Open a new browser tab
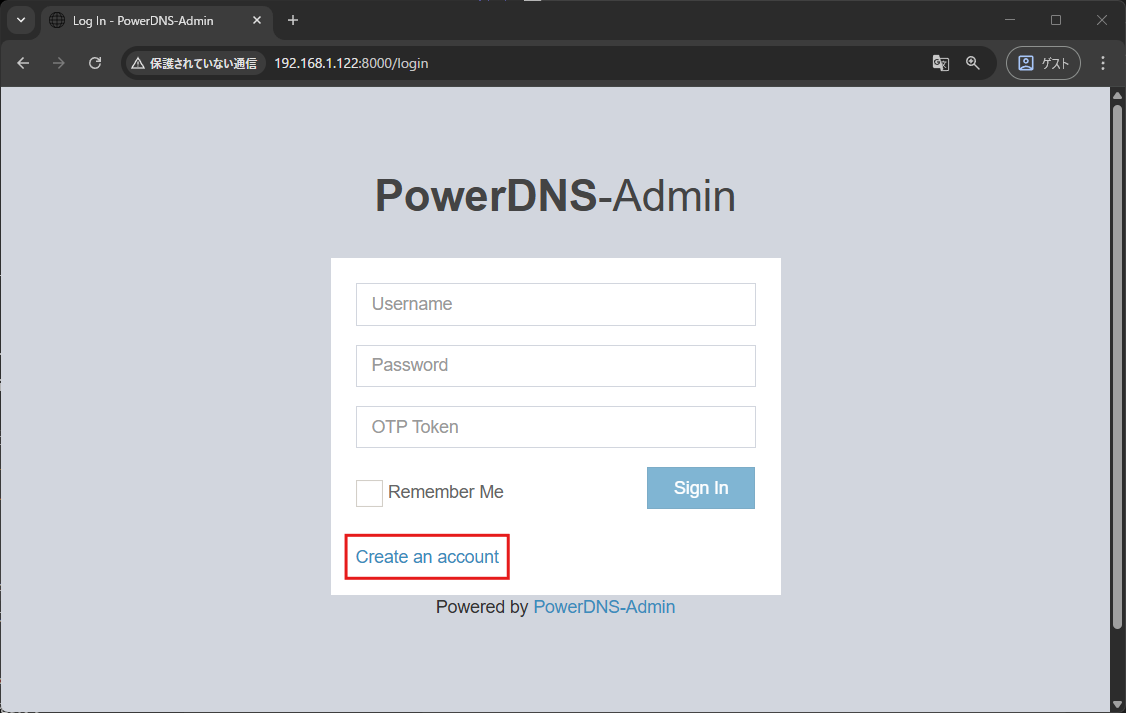1126x713 pixels. pos(292,21)
